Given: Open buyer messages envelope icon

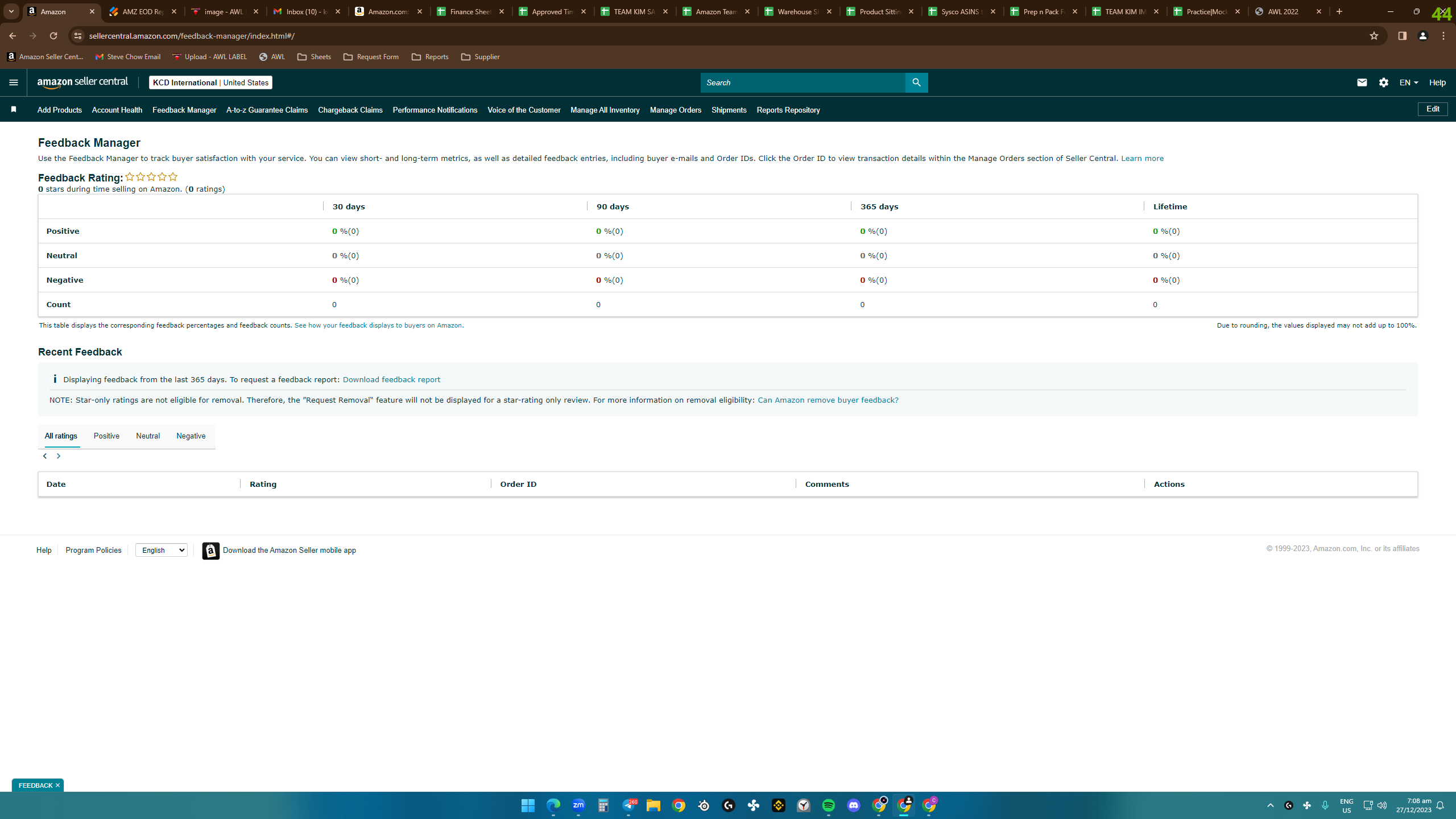Looking at the screenshot, I should click(1362, 82).
